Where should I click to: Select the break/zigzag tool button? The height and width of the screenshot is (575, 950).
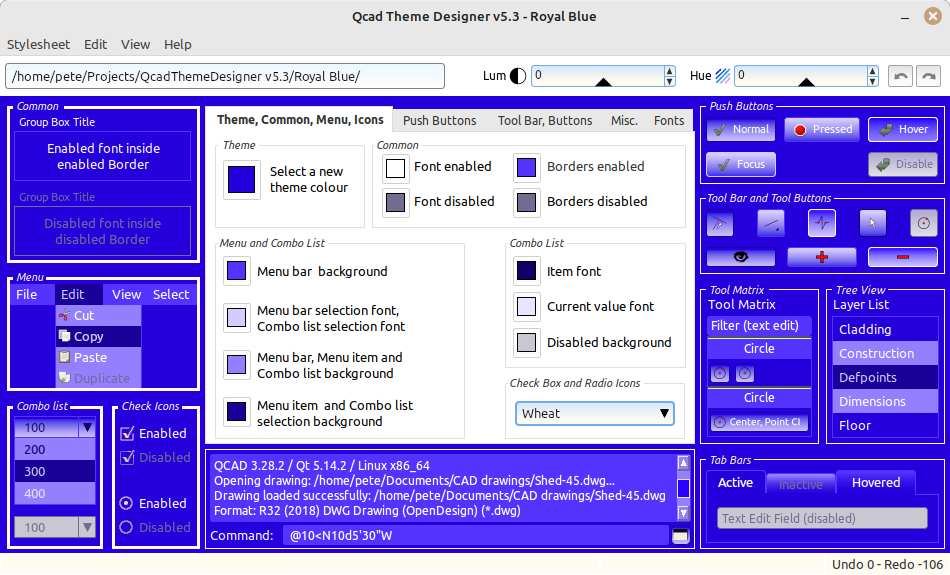coord(822,224)
